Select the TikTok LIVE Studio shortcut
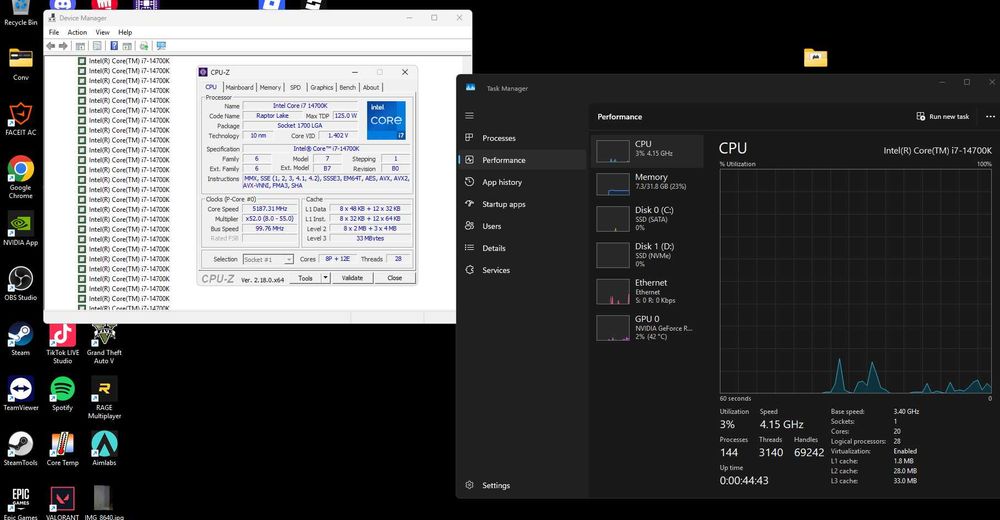Image resolution: width=1000 pixels, height=520 pixels. pos(62,343)
